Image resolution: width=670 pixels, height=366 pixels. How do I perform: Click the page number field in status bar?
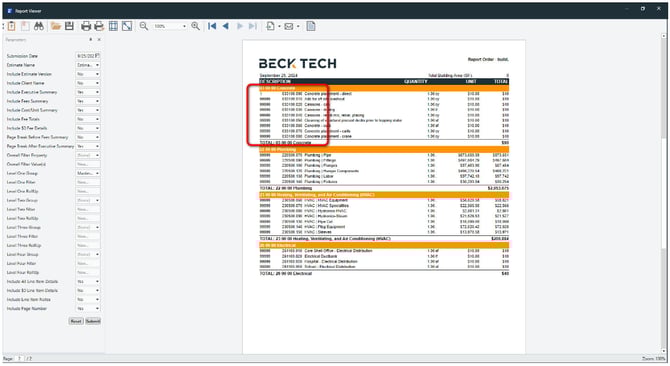(19, 358)
